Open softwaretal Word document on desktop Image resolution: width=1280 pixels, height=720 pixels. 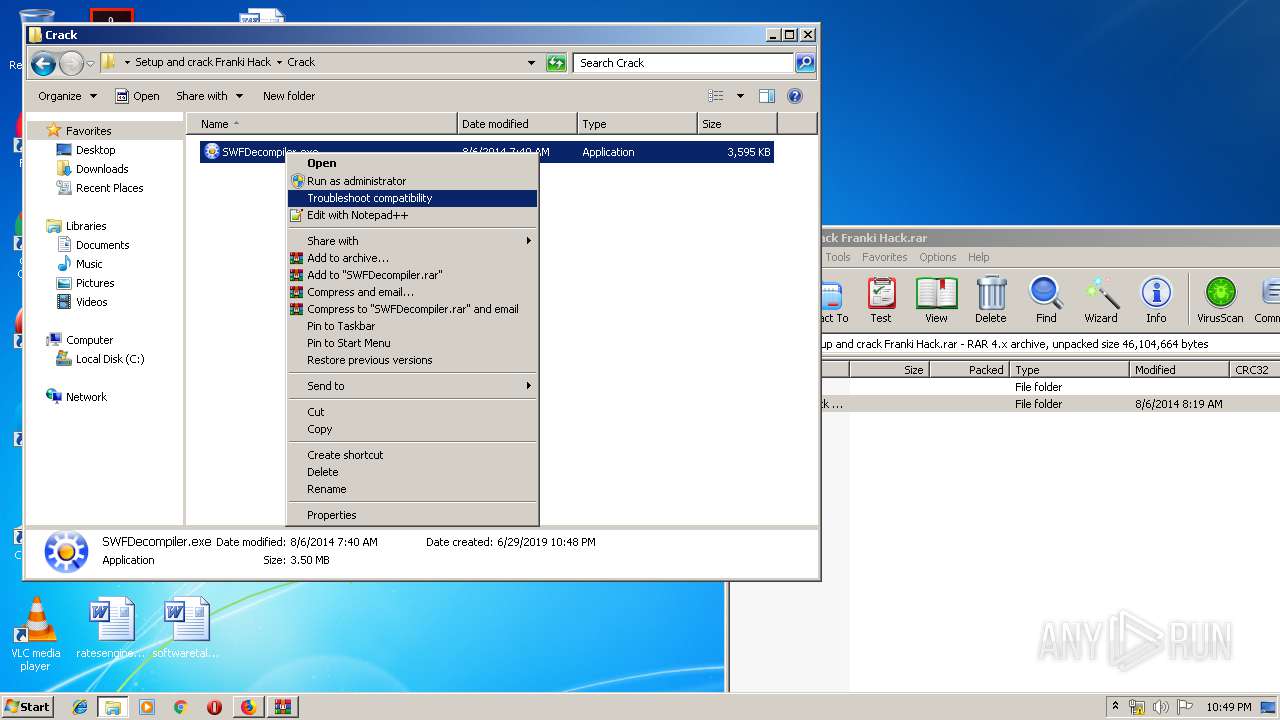click(x=186, y=628)
